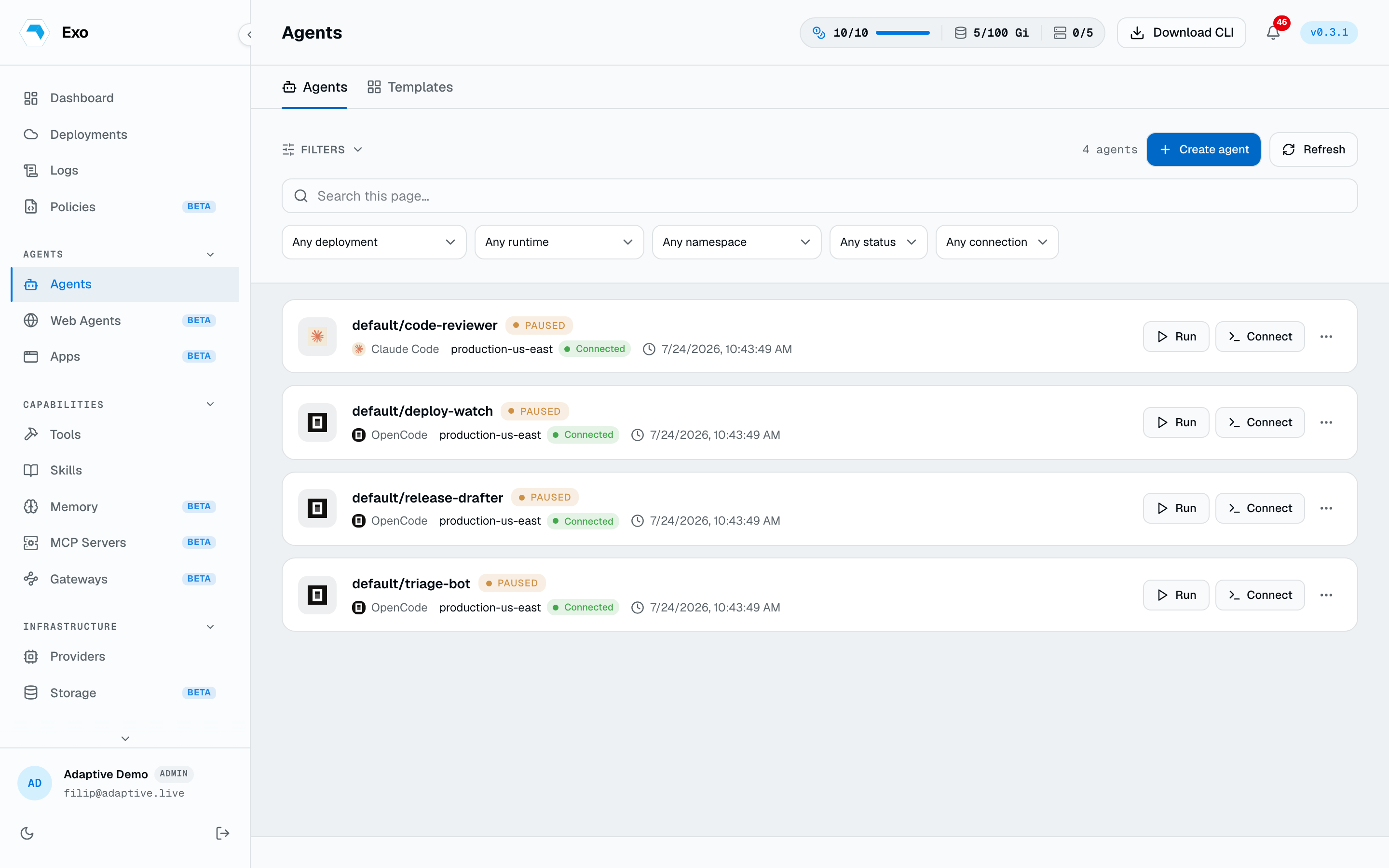The image size is (1389, 868).
Task: Open more options for default/deploy-watch
Action: point(1326,422)
